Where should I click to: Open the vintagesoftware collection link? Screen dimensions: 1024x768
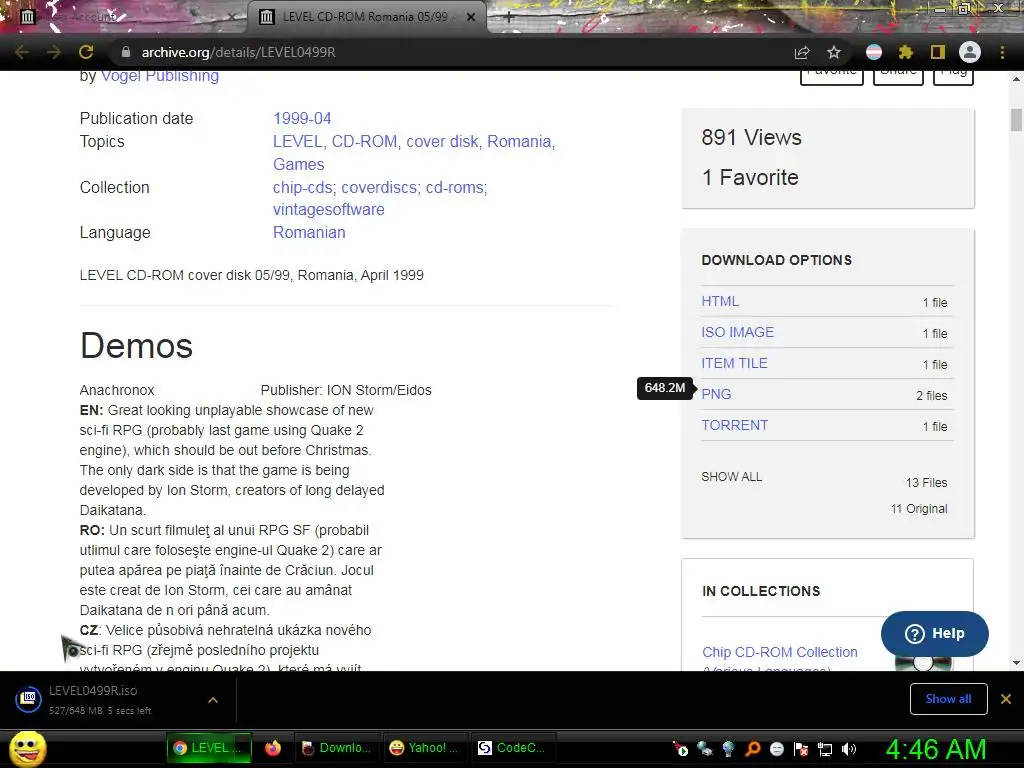click(328, 210)
